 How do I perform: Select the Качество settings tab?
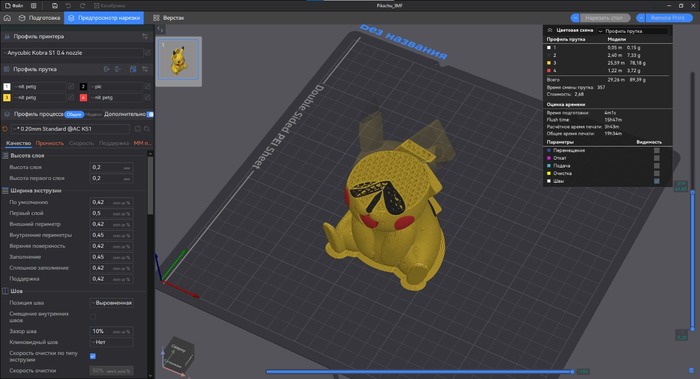[x=19, y=143]
